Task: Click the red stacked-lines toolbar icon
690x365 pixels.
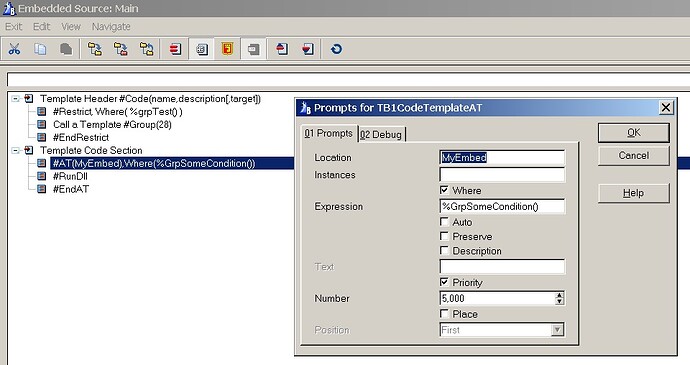Action: tap(175, 49)
